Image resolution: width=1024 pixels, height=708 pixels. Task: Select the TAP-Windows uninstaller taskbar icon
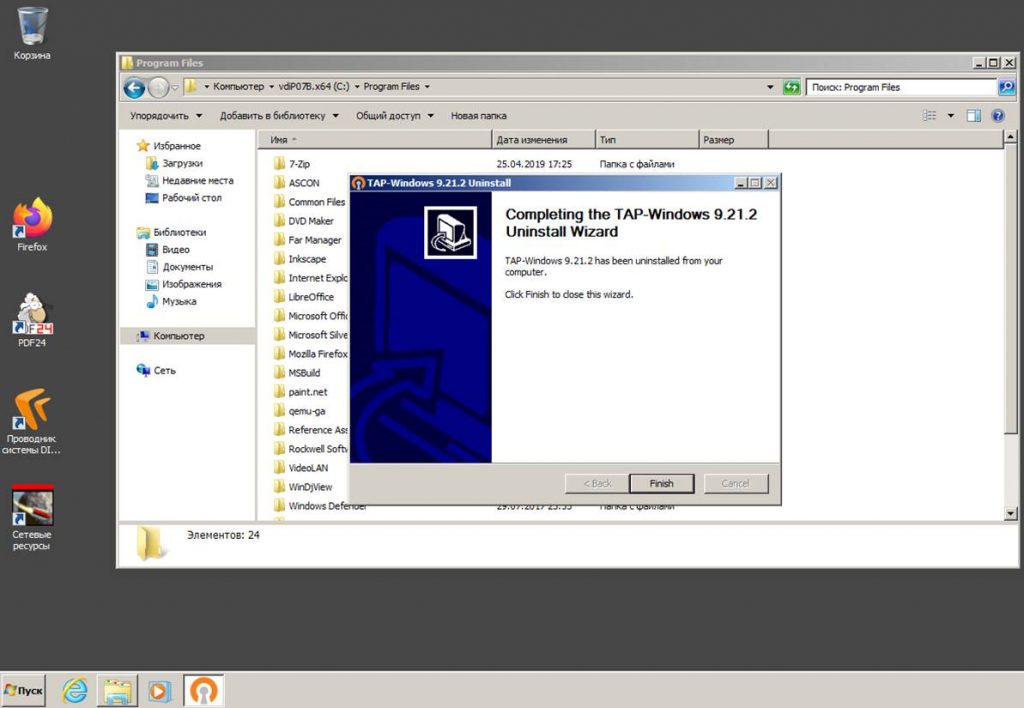pos(204,691)
